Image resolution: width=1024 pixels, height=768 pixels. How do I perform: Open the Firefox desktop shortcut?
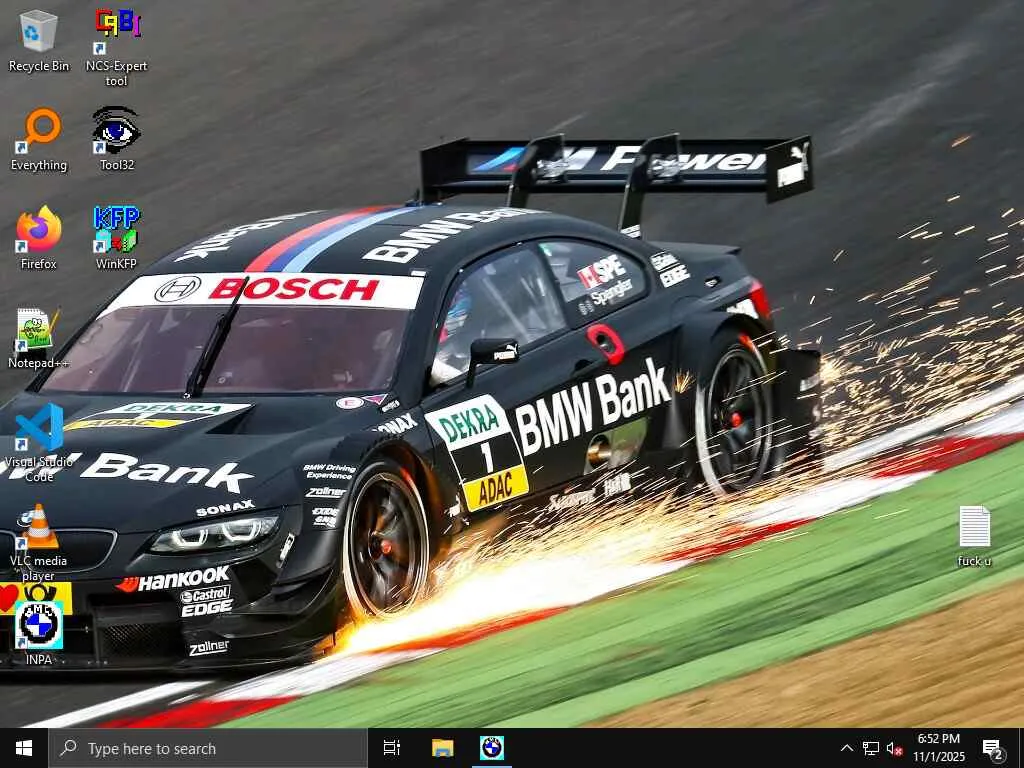(x=39, y=238)
